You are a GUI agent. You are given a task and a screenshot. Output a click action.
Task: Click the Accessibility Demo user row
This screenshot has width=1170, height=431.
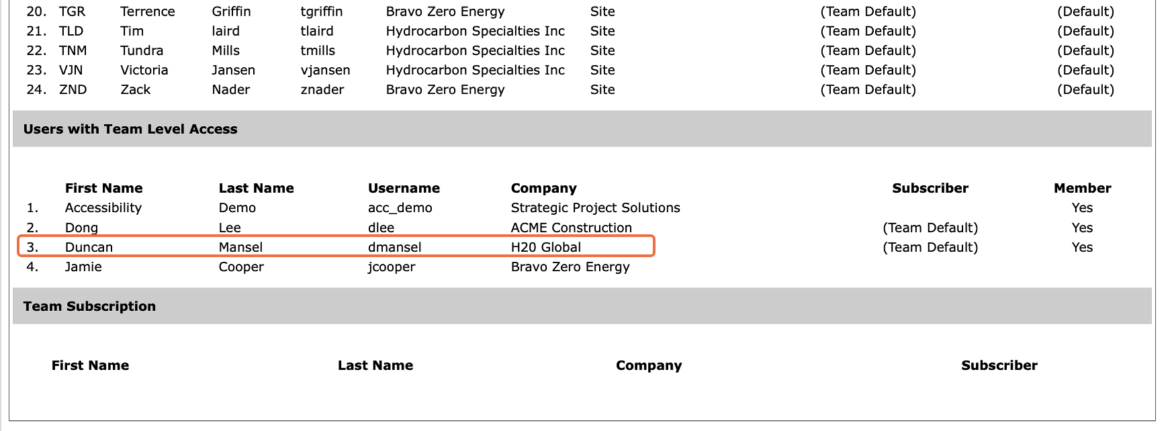pos(582,208)
